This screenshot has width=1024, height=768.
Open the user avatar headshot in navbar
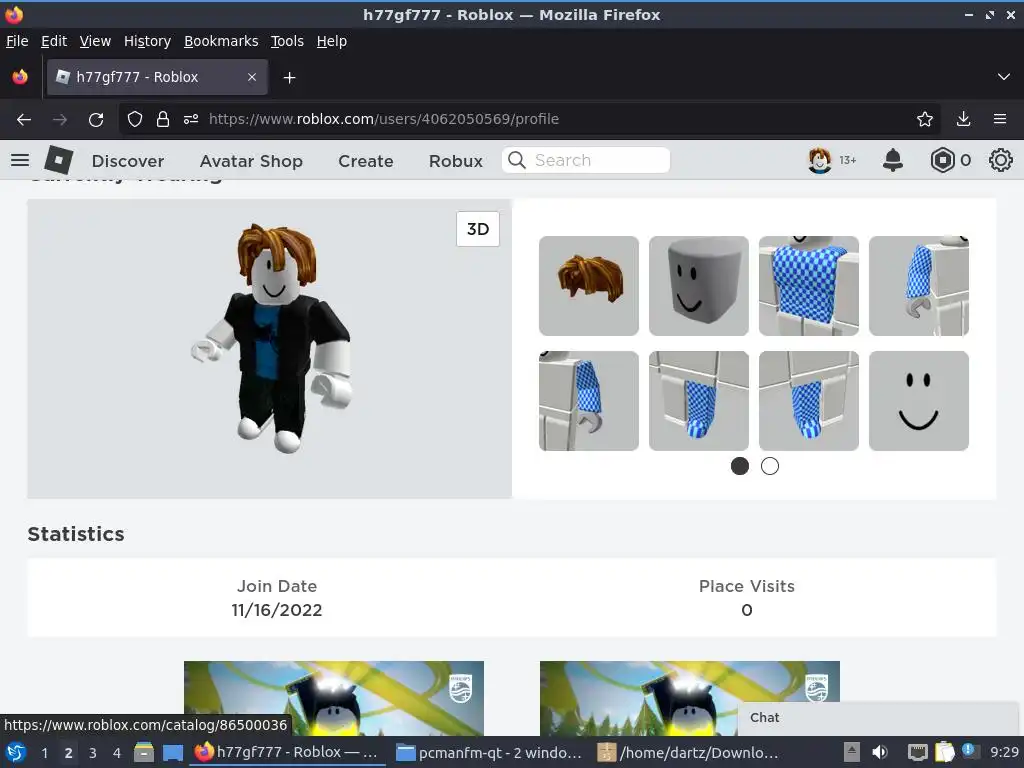[x=820, y=160]
